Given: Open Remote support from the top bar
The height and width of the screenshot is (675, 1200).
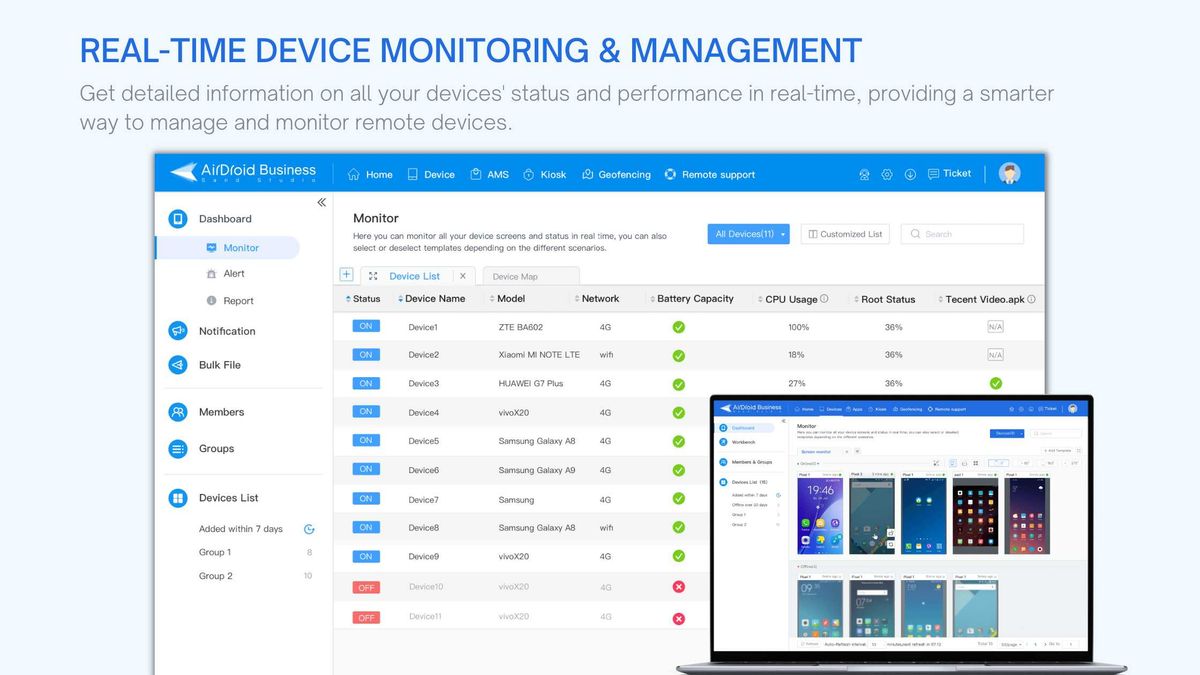Looking at the screenshot, I should click(710, 174).
